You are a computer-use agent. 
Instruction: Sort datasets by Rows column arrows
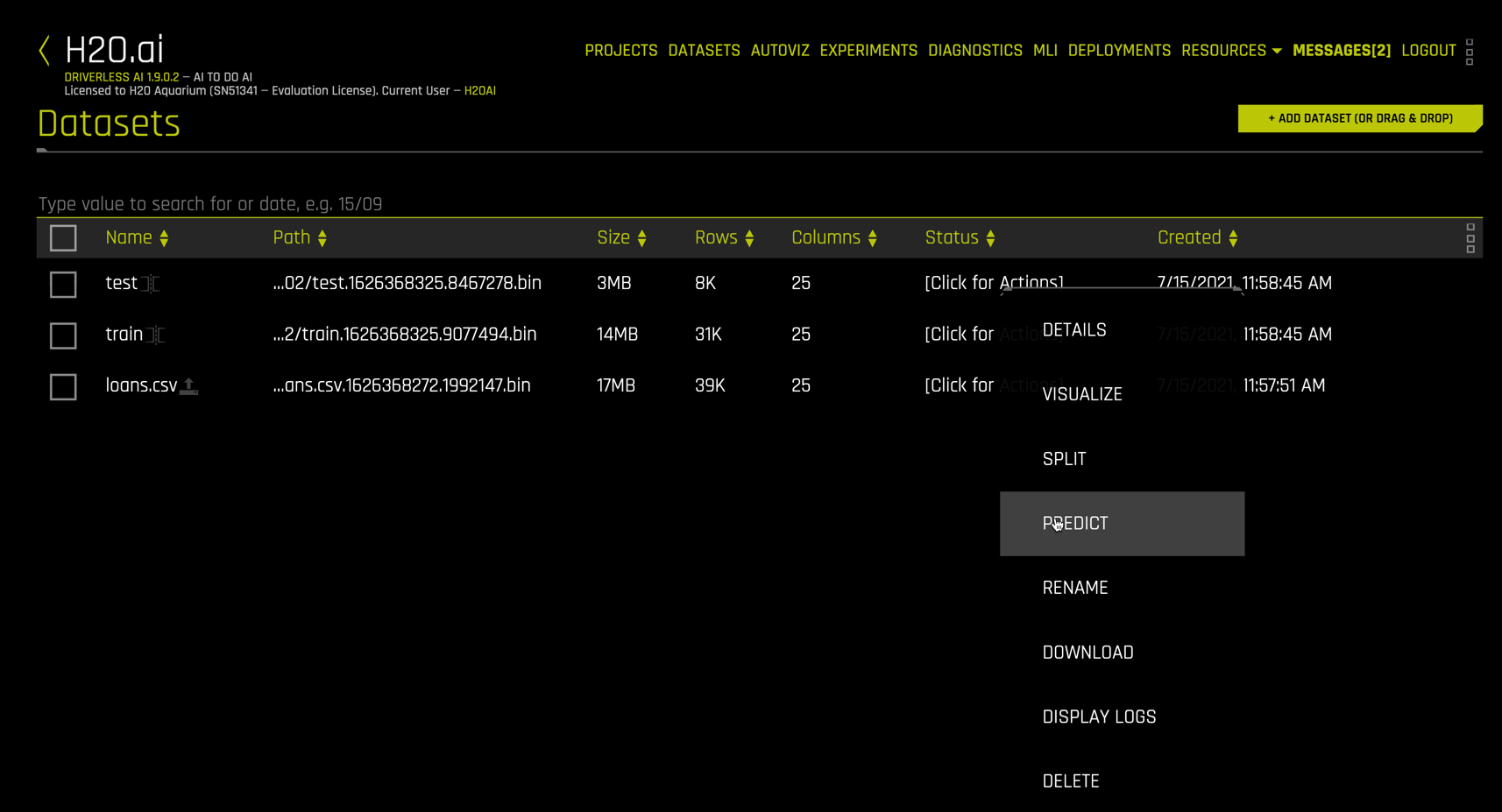(x=749, y=238)
